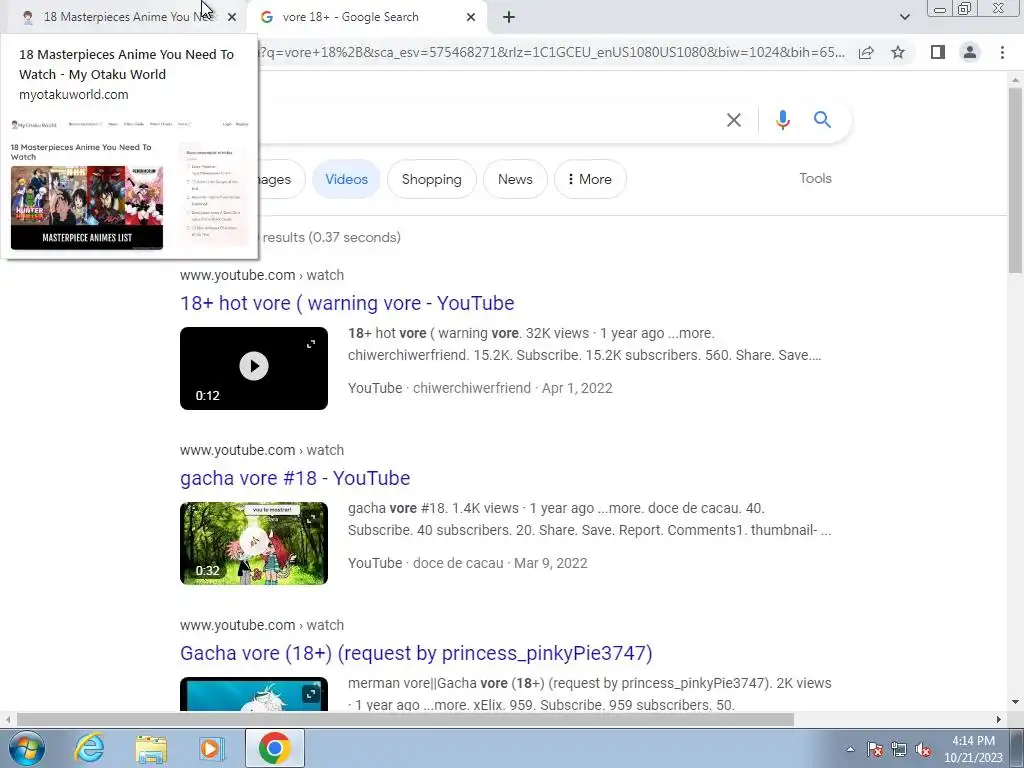This screenshot has height=768, width=1024.
Task: Toggle the Chrome side panel
Action: coord(938,52)
